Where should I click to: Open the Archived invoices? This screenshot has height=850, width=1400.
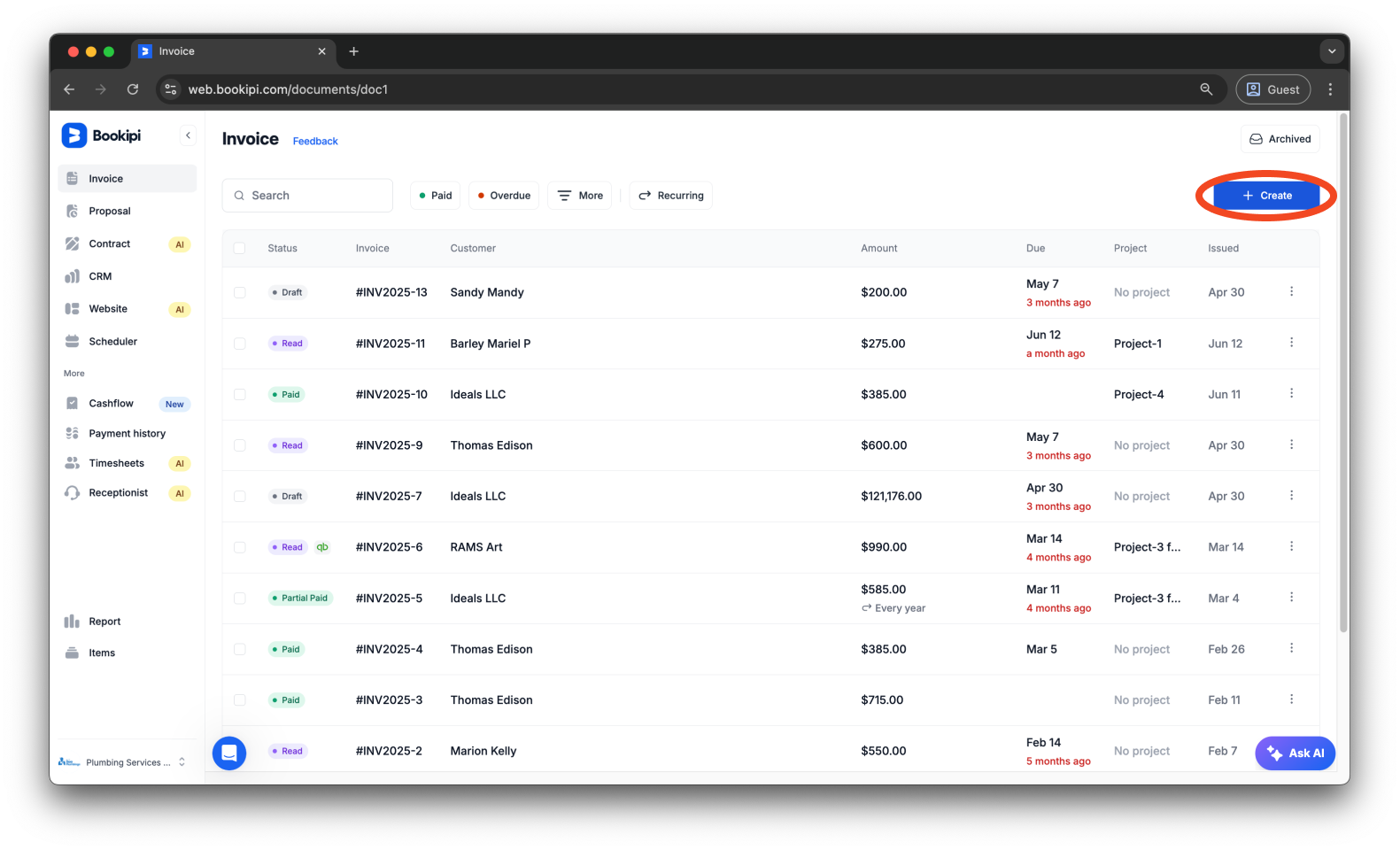click(x=1280, y=139)
